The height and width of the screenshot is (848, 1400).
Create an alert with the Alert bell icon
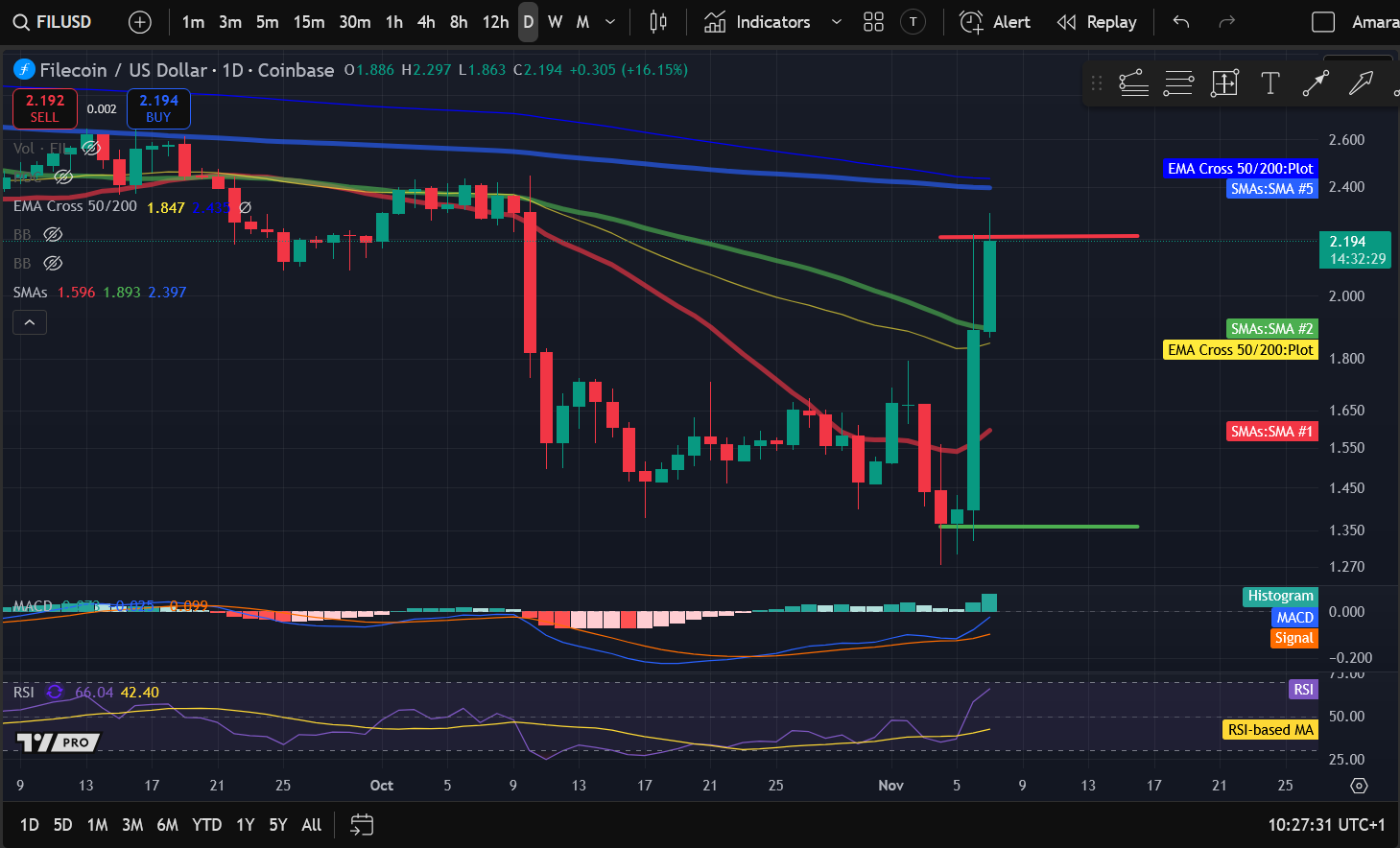pyautogui.click(x=970, y=21)
